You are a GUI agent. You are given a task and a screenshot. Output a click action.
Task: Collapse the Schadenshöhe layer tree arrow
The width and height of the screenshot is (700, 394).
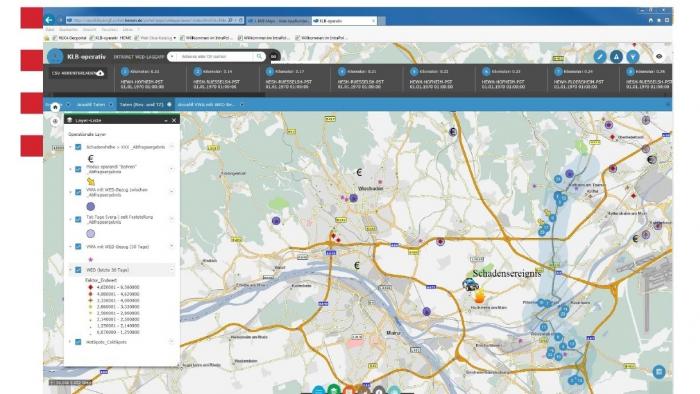pyautogui.click(x=70, y=147)
